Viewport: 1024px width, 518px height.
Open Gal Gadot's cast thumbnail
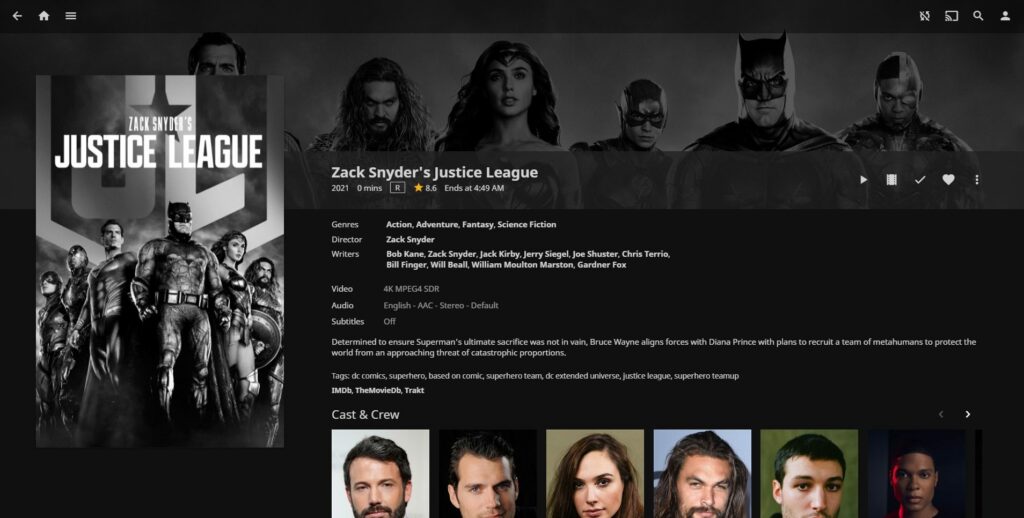pos(595,474)
